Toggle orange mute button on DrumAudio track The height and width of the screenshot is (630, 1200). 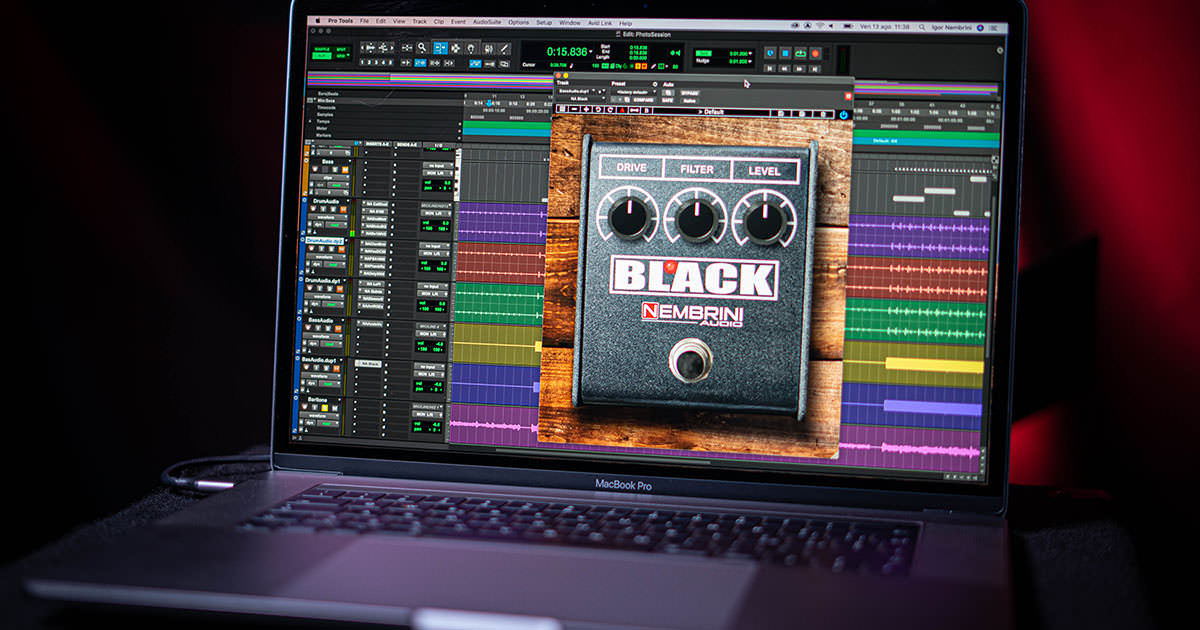tap(344, 209)
